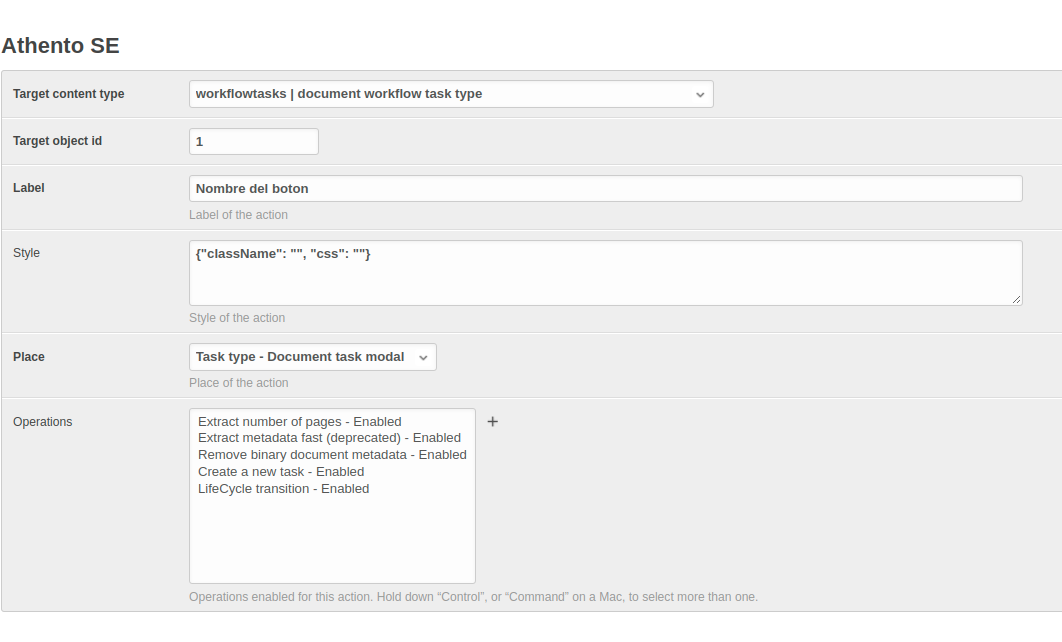
Task: Click the "Athento SE" heading
Action: point(61,46)
